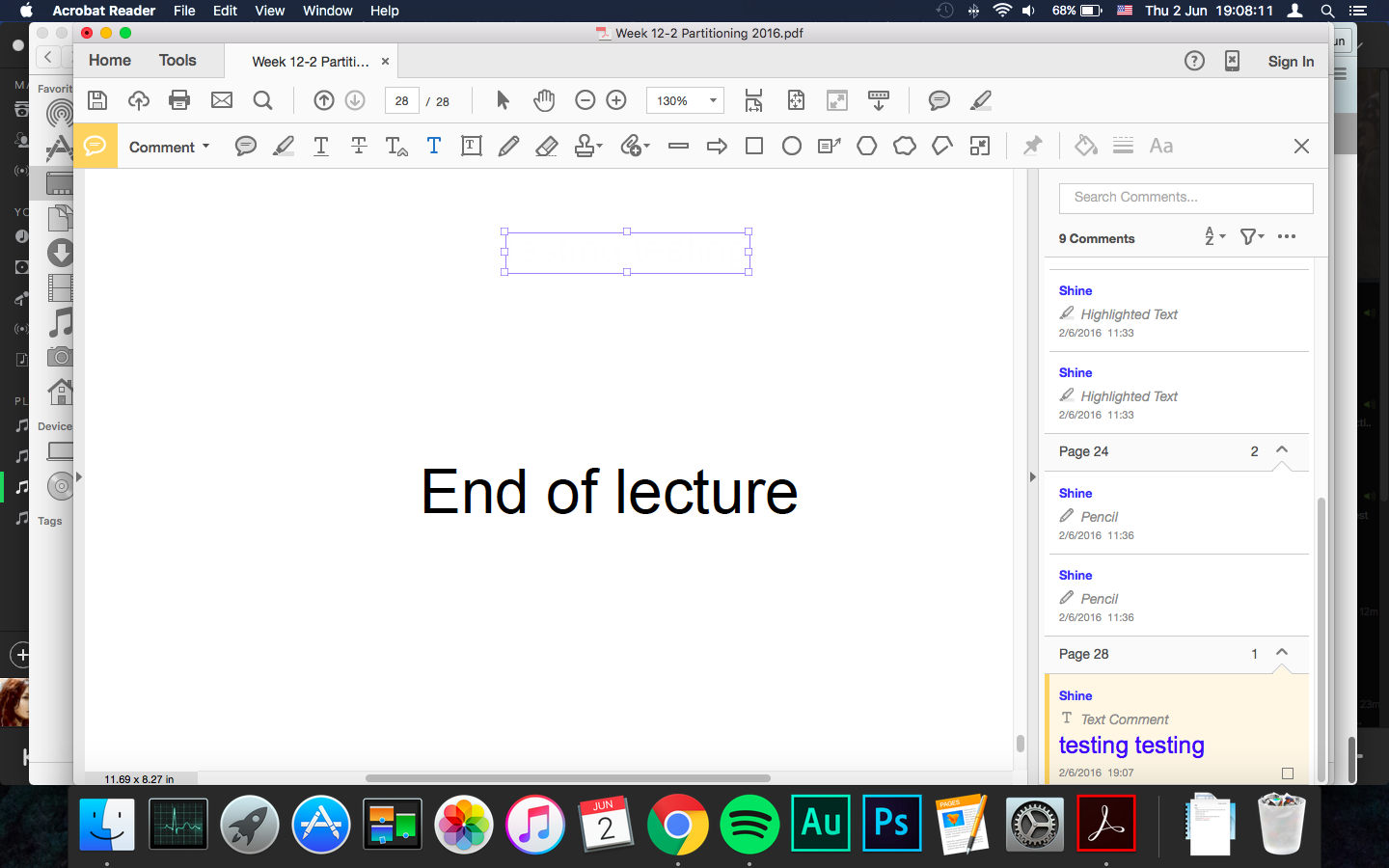Click the full screen mode icon
This screenshot has width=1389, height=868.
click(837, 100)
